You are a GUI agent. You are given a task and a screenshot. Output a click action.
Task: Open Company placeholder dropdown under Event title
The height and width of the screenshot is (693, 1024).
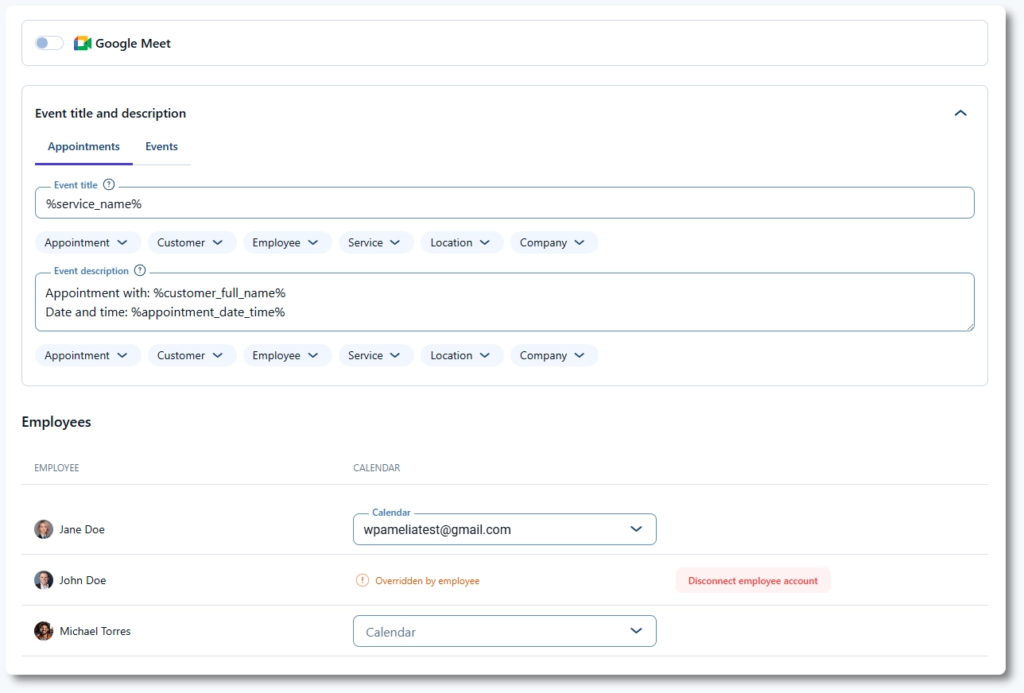coord(554,243)
